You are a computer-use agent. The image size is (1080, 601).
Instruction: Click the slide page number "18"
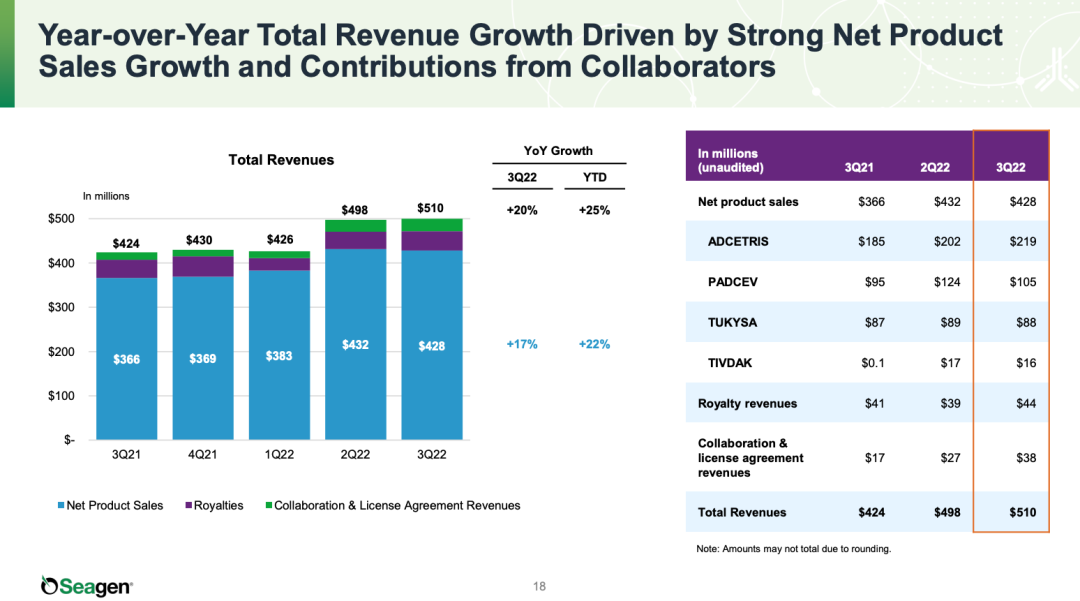(539, 587)
